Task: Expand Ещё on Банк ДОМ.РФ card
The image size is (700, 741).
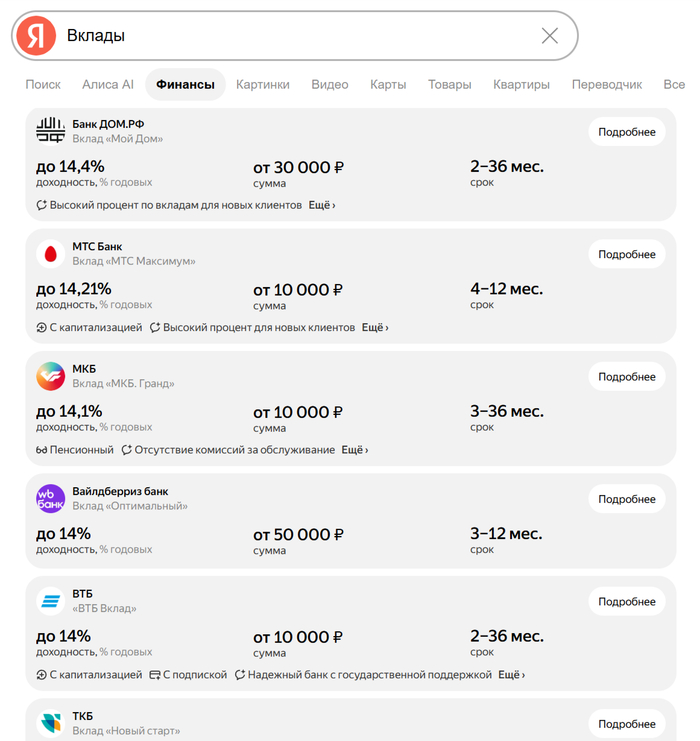Action: tap(322, 205)
